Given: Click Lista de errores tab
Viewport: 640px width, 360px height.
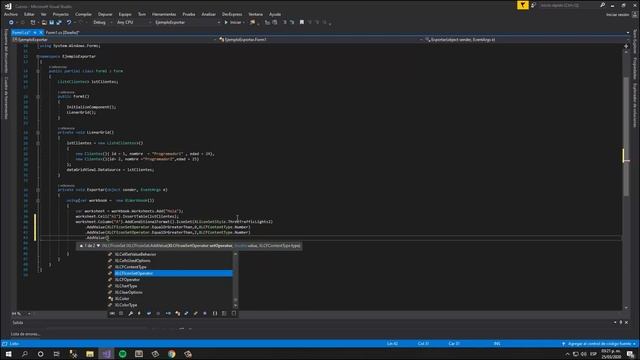Looking at the screenshot, I should click(x=25, y=334).
